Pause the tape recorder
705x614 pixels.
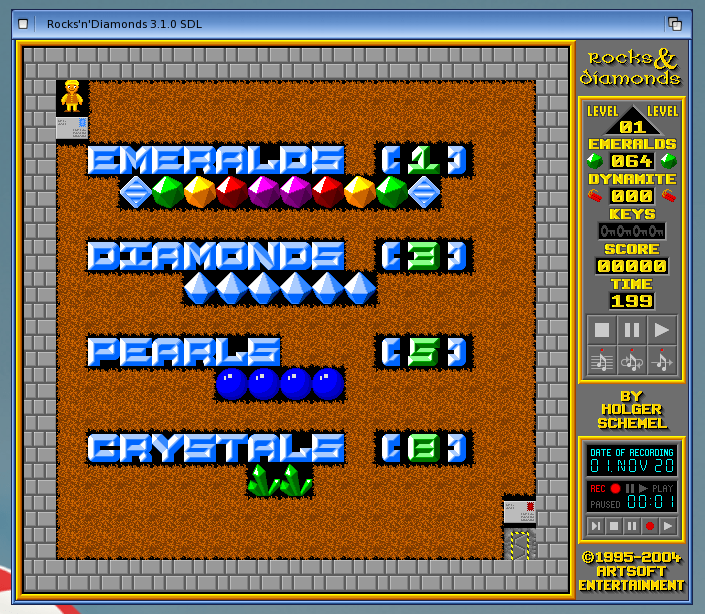[x=632, y=525]
